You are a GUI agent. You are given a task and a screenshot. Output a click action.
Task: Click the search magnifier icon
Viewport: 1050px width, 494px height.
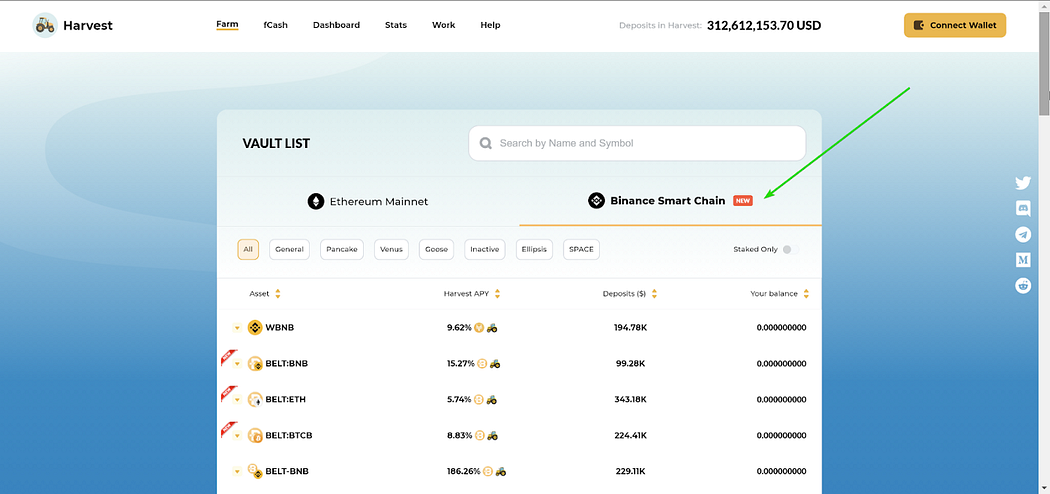[x=486, y=143]
